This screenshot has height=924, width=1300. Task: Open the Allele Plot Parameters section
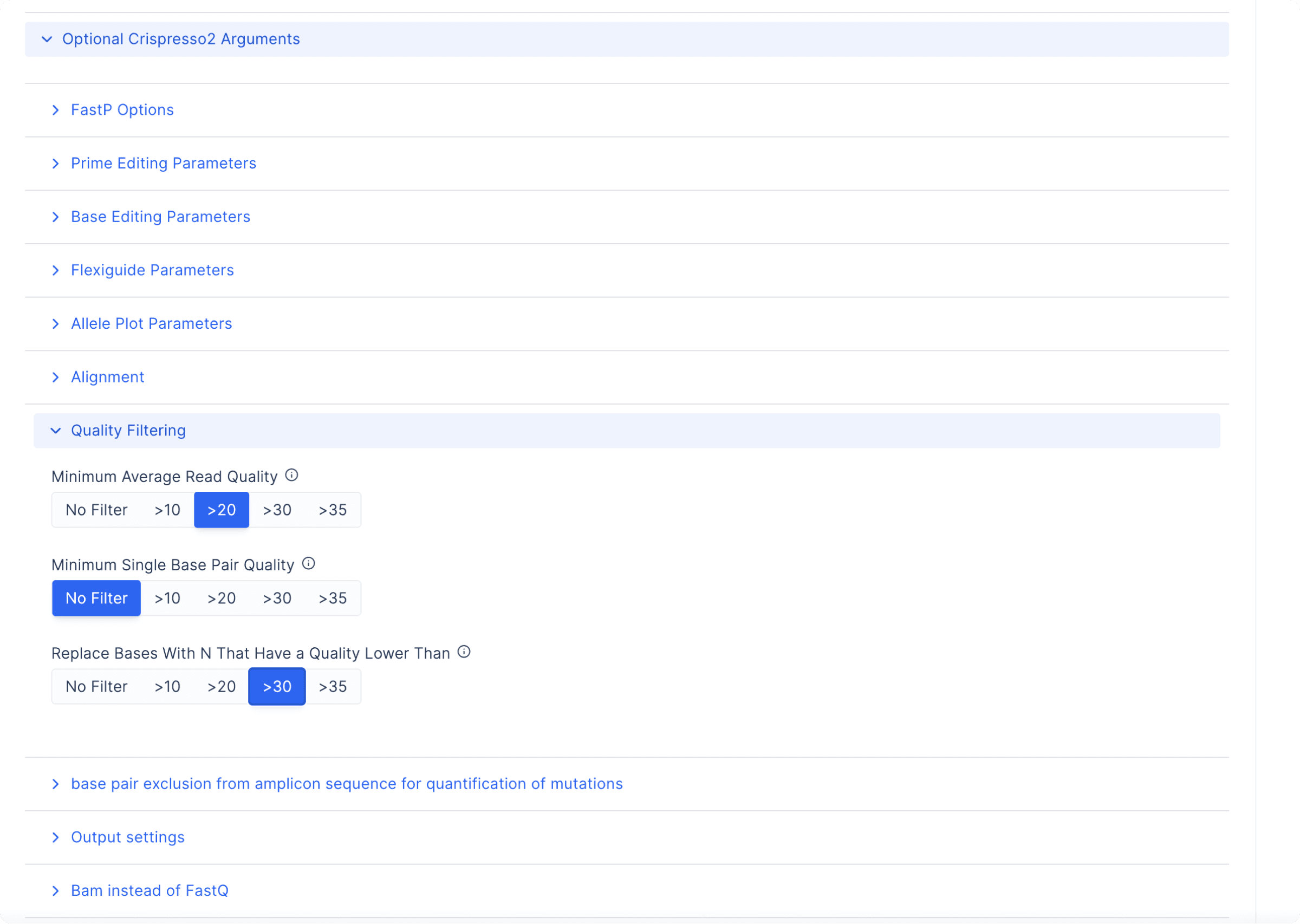[x=151, y=324]
